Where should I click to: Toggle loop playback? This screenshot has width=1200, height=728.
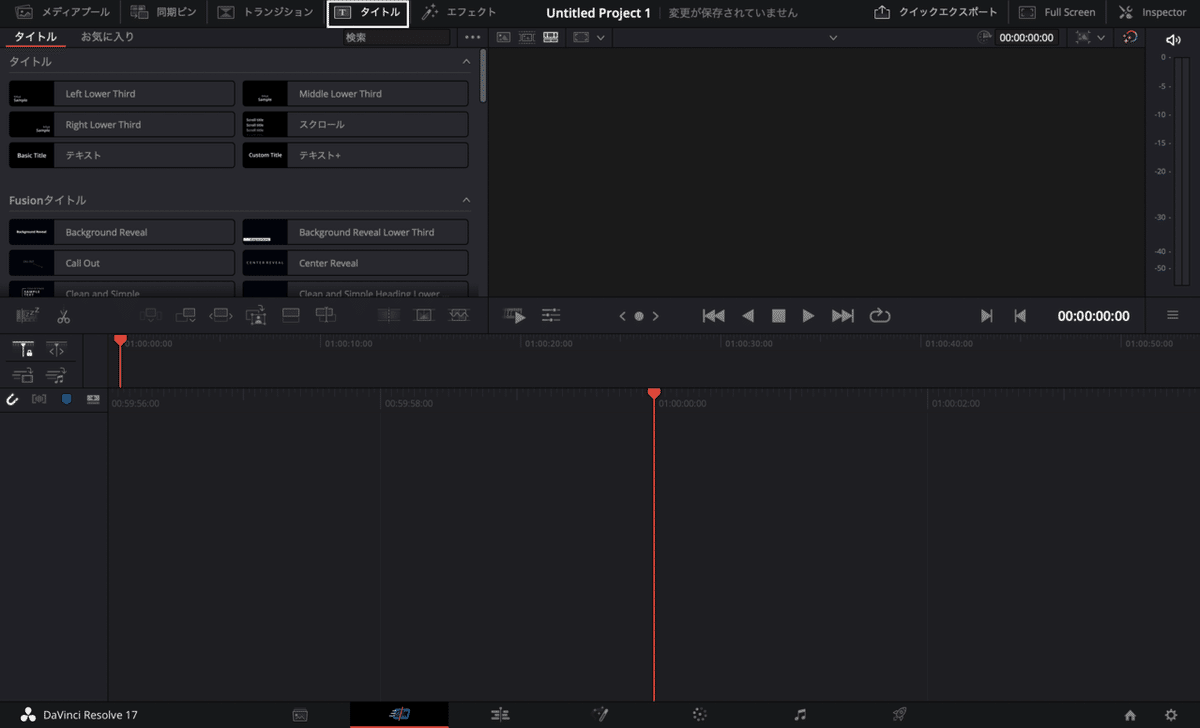(880, 316)
